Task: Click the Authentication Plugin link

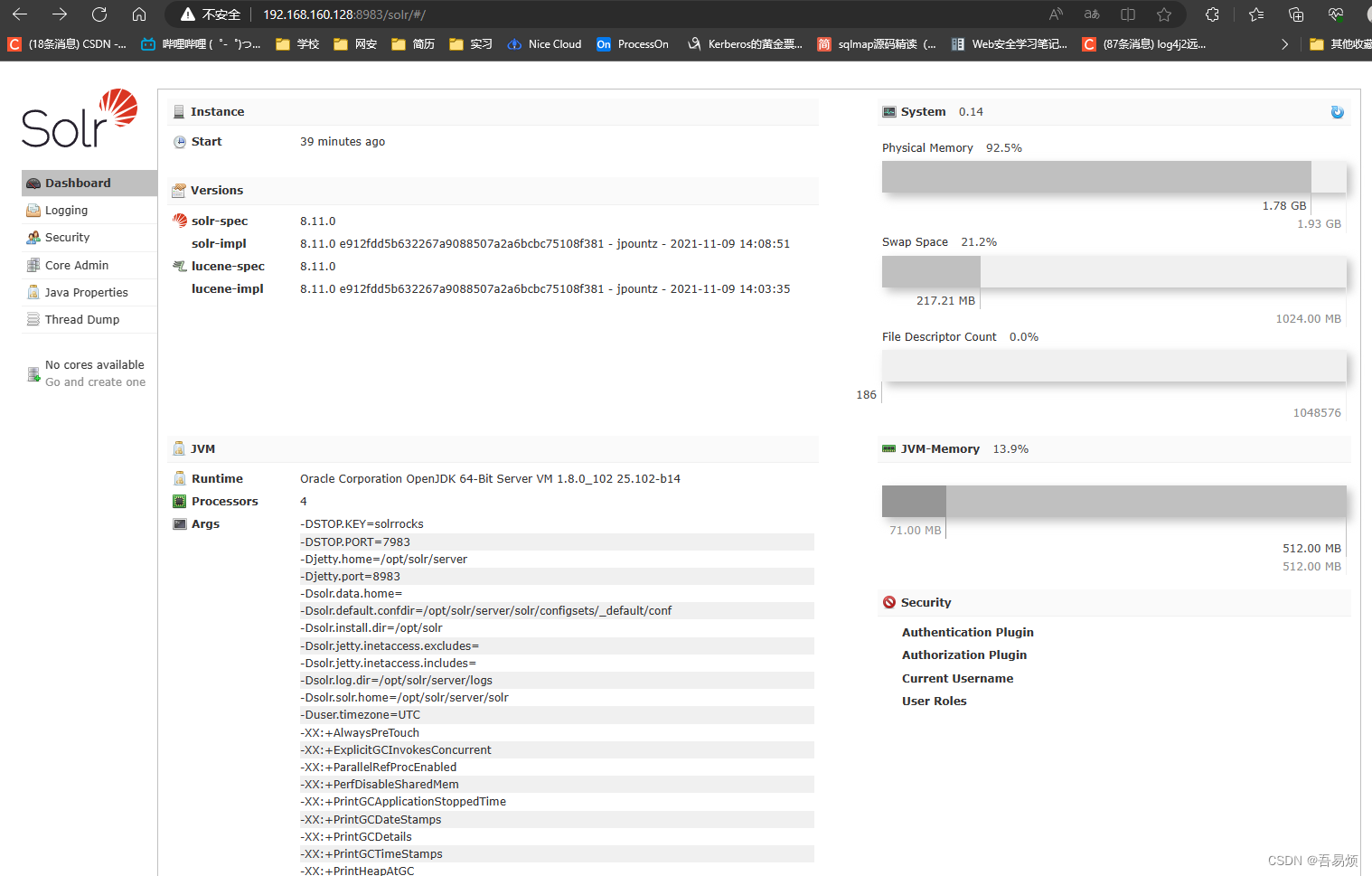Action: [x=967, y=632]
